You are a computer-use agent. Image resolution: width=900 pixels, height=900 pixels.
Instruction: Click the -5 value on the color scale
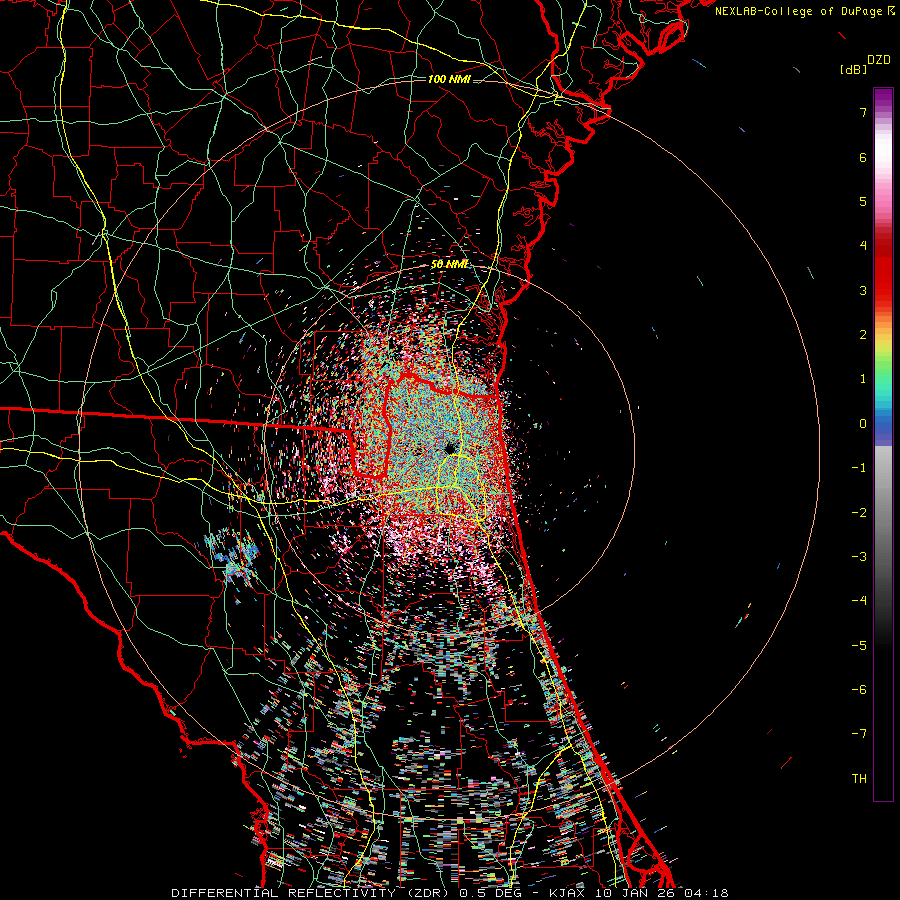pos(859,646)
